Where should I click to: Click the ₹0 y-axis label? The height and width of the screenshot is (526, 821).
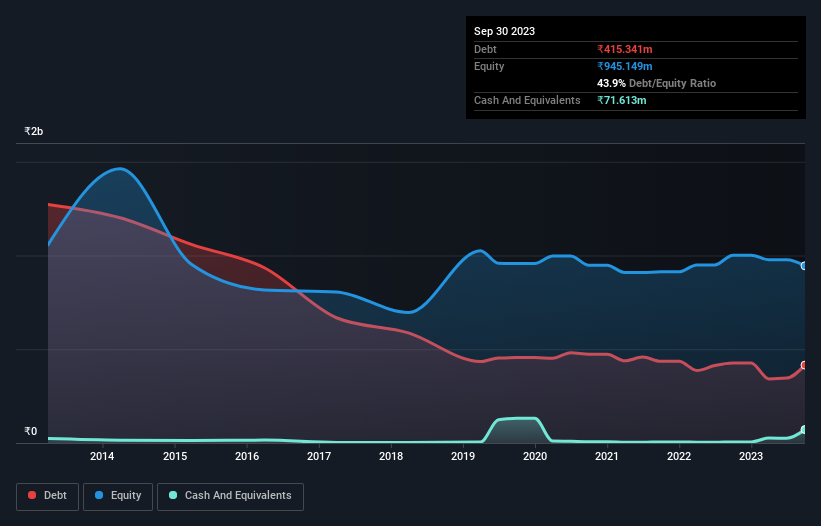coord(30,432)
